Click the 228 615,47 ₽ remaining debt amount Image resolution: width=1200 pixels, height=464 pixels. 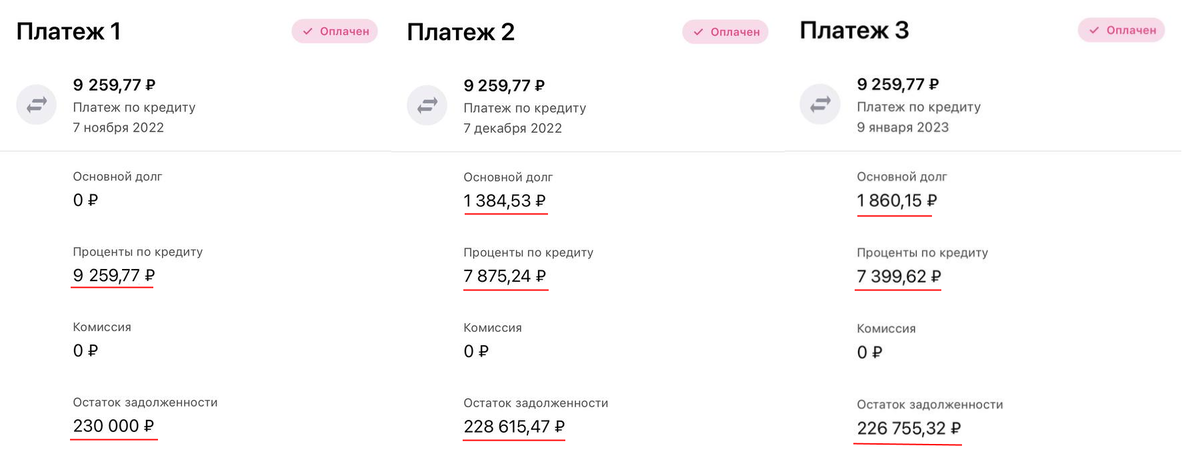click(x=514, y=427)
